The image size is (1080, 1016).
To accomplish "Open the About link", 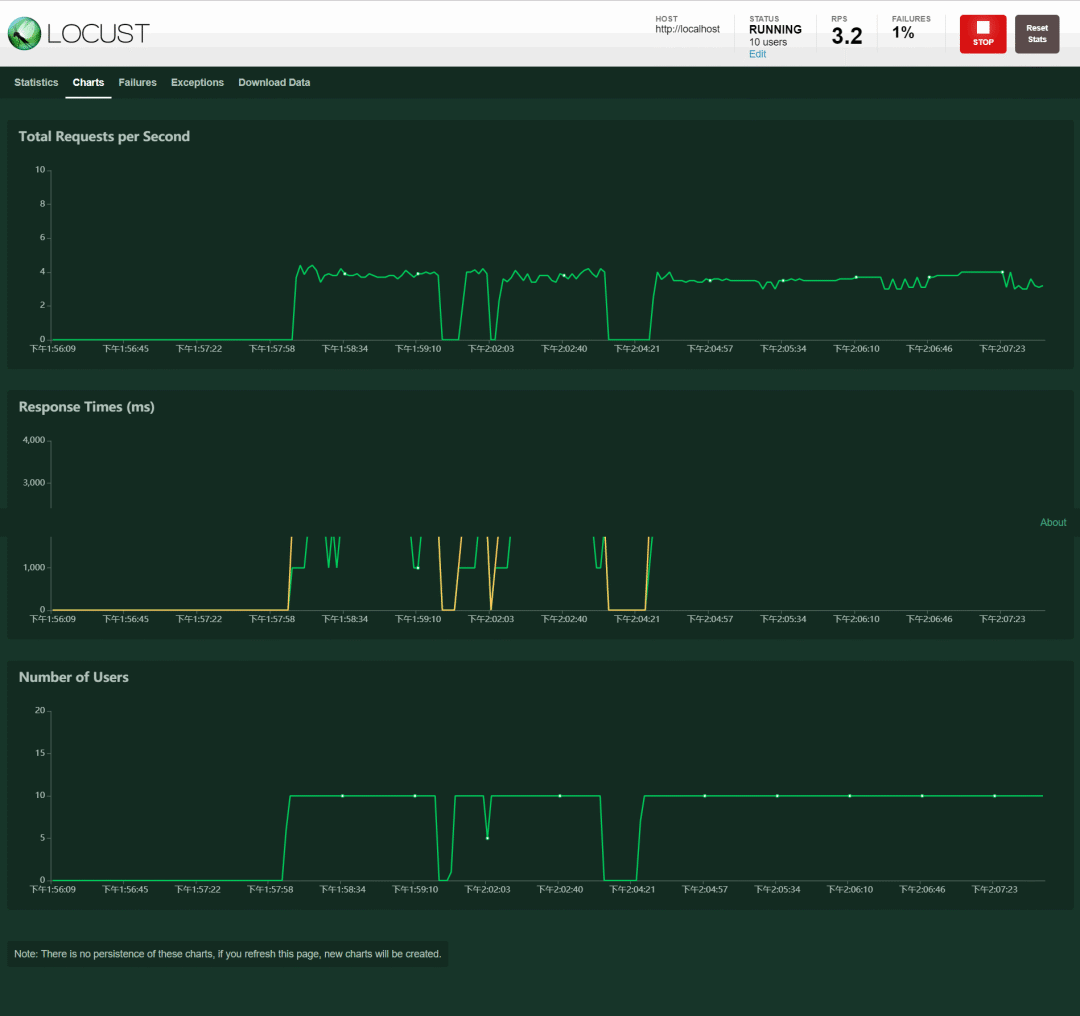I will [x=1052, y=522].
